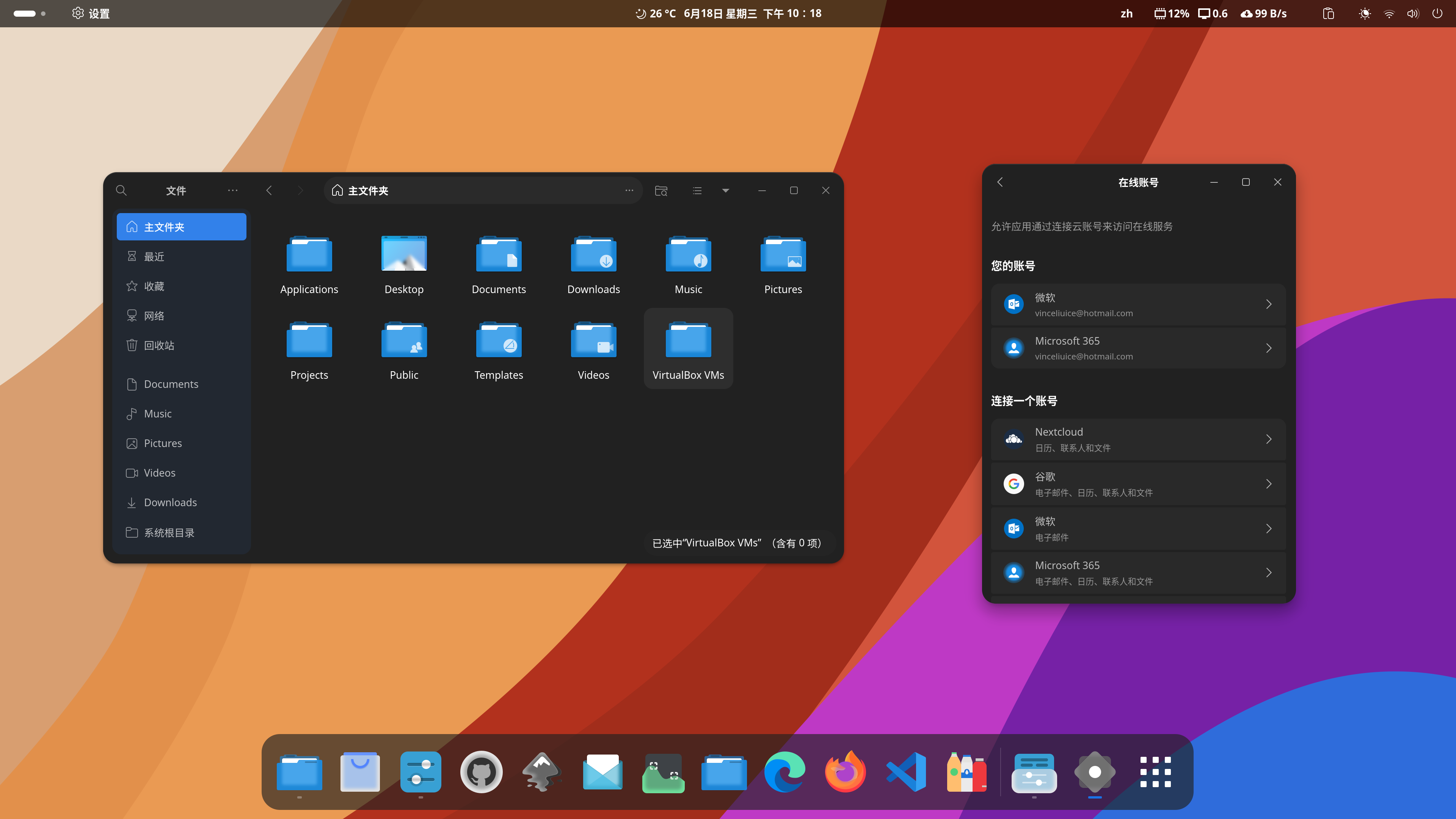Launch Microsoft Edge from the dock
The image size is (1456, 819).
[784, 772]
